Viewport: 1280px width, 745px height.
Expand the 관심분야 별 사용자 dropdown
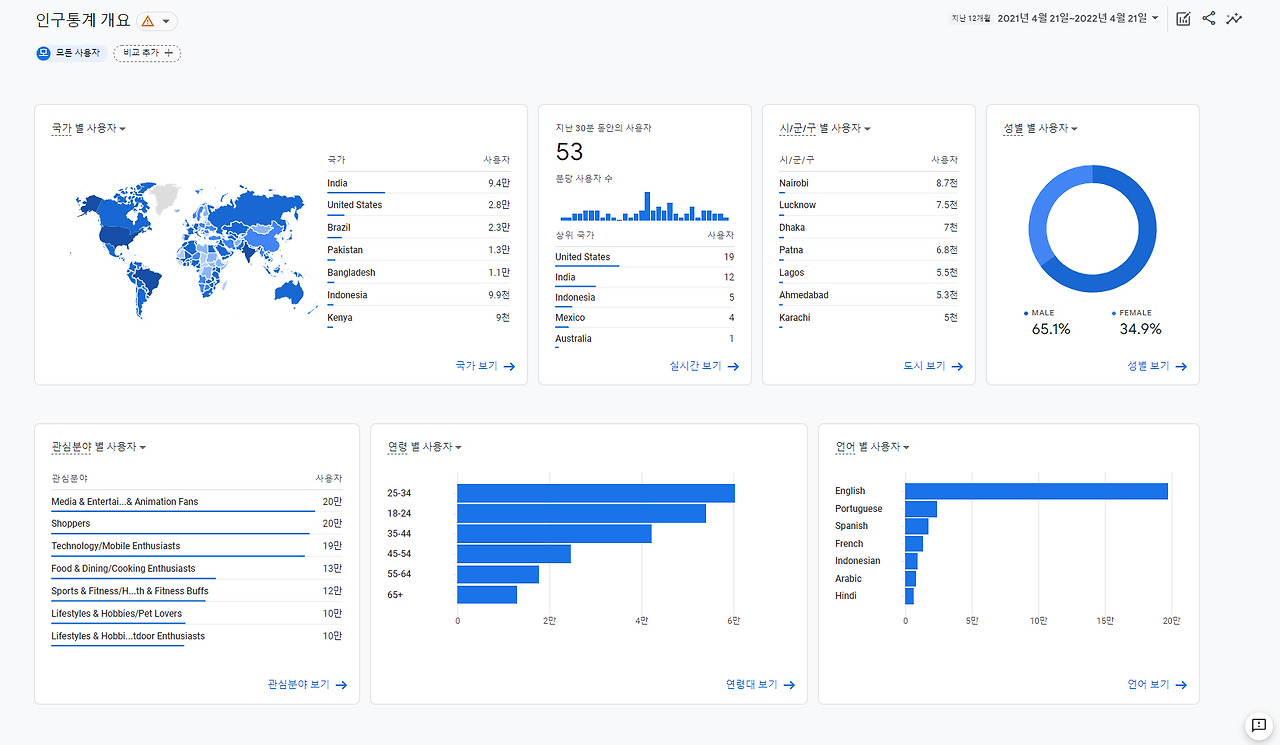click(99, 447)
